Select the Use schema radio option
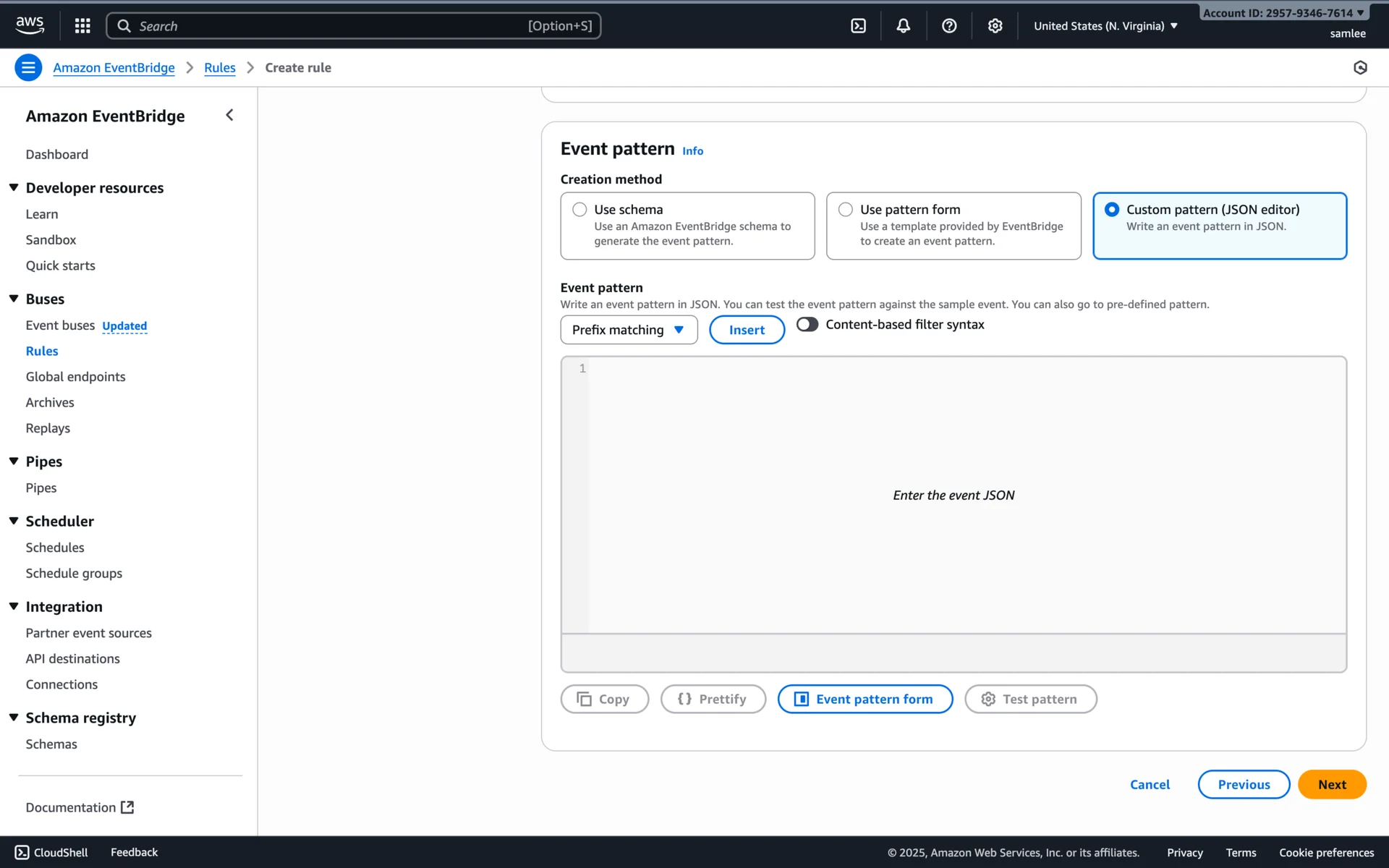Screen dimensions: 1389x868 579,210
